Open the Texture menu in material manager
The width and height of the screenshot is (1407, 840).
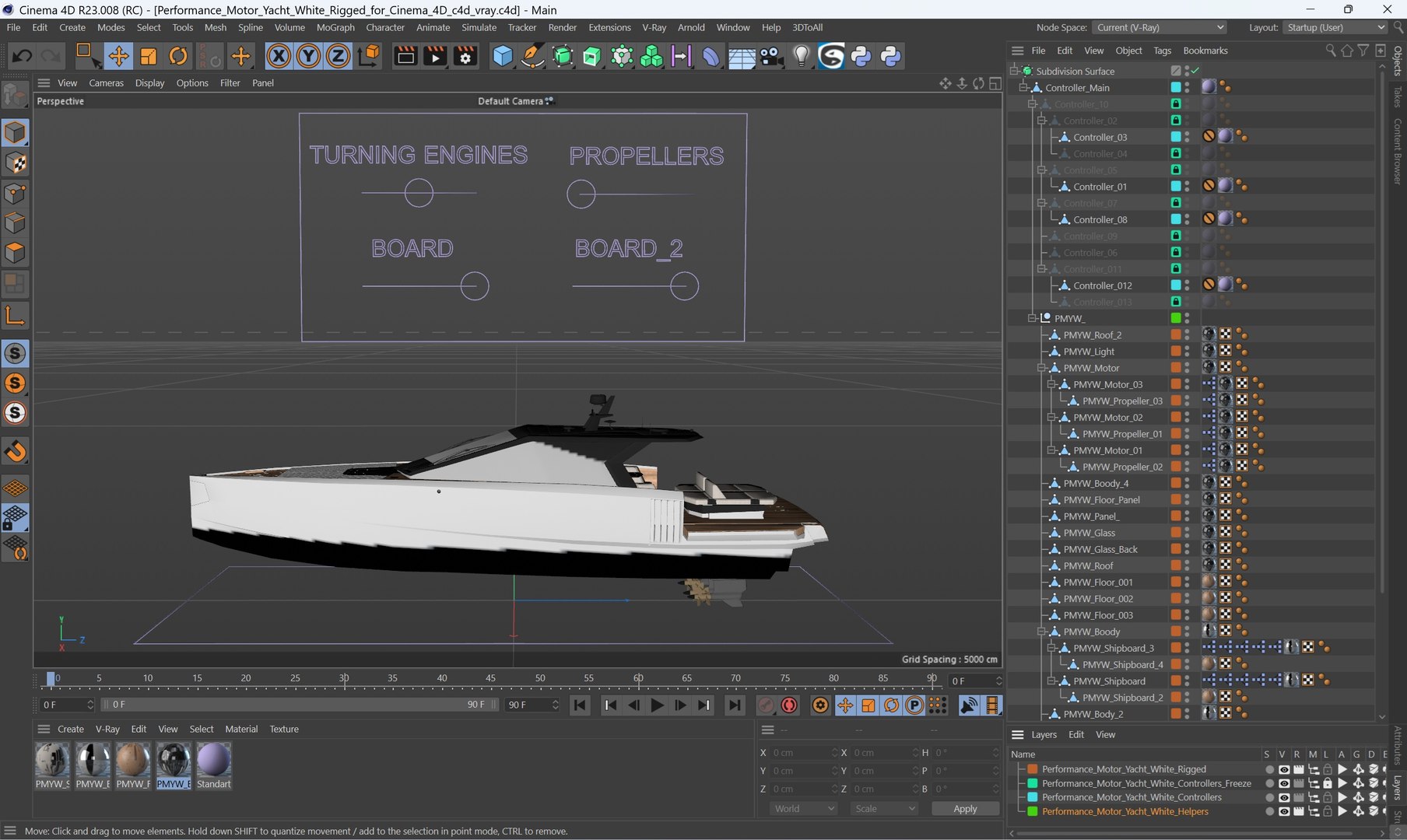point(284,730)
